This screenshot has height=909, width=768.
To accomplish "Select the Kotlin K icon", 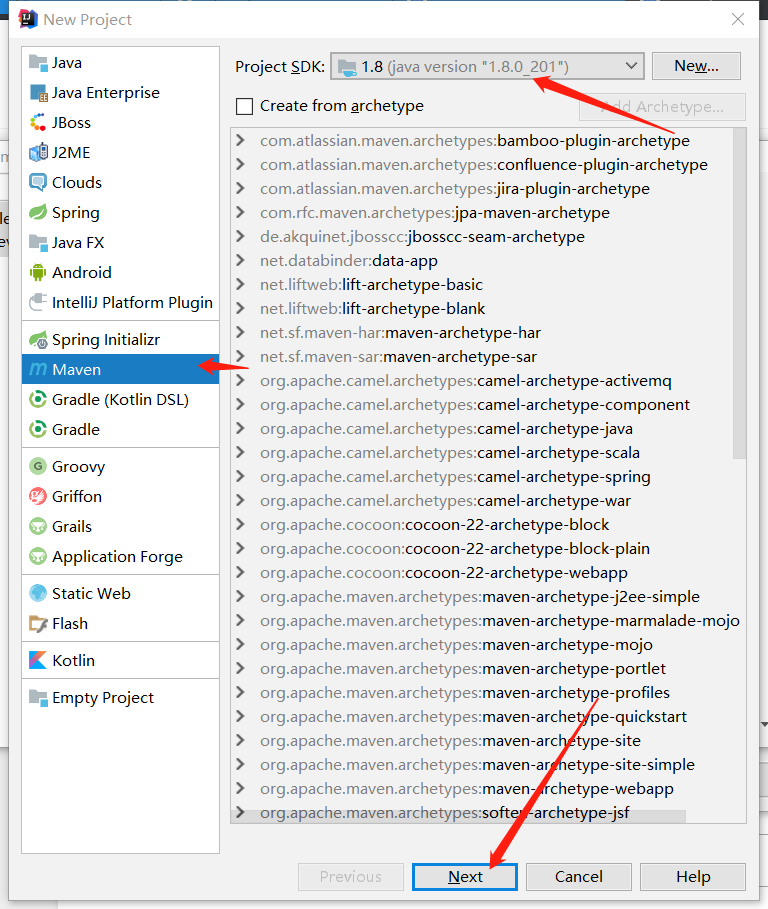I will coord(38,660).
